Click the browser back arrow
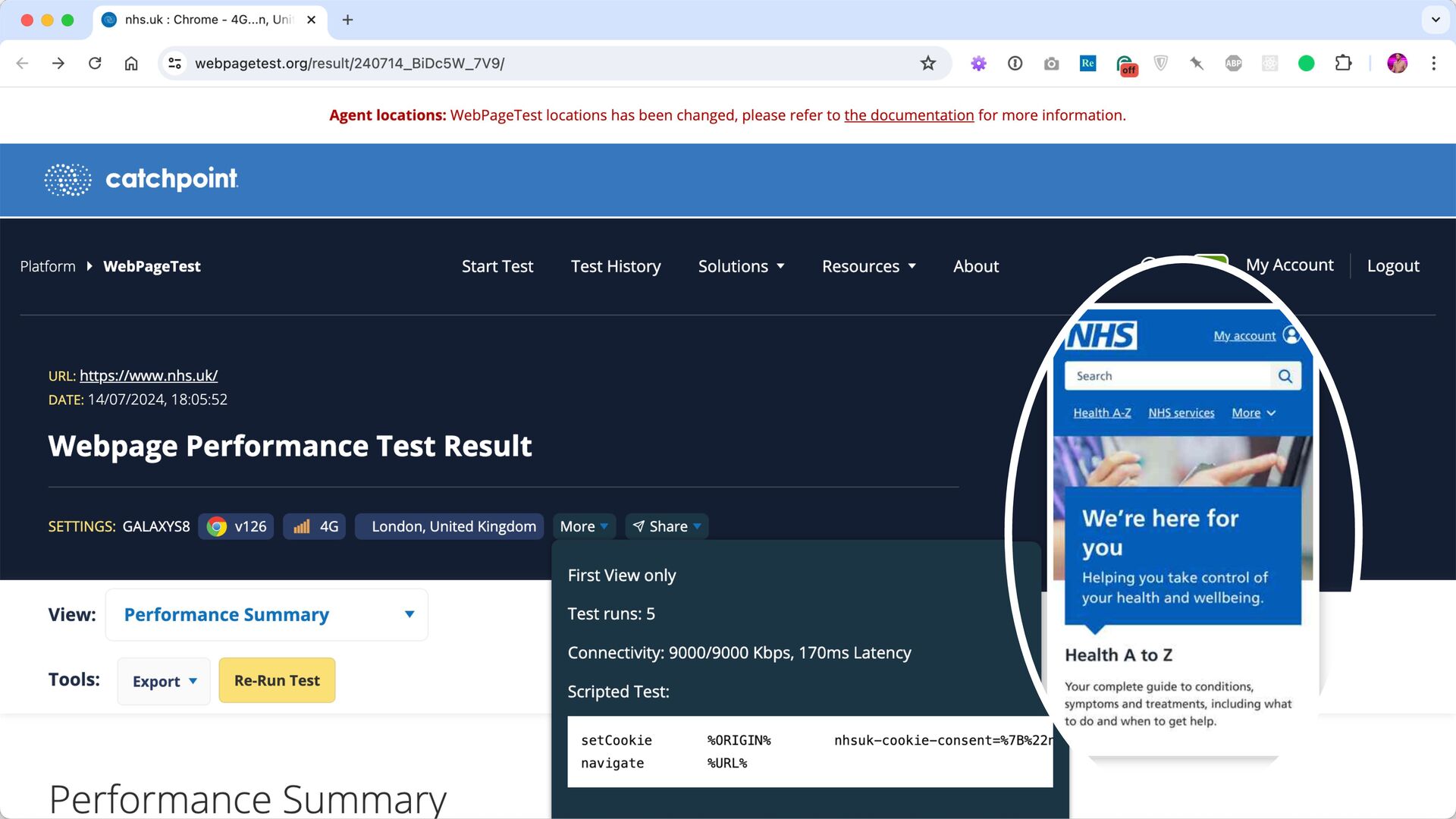The width and height of the screenshot is (1456, 819). point(22,63)
